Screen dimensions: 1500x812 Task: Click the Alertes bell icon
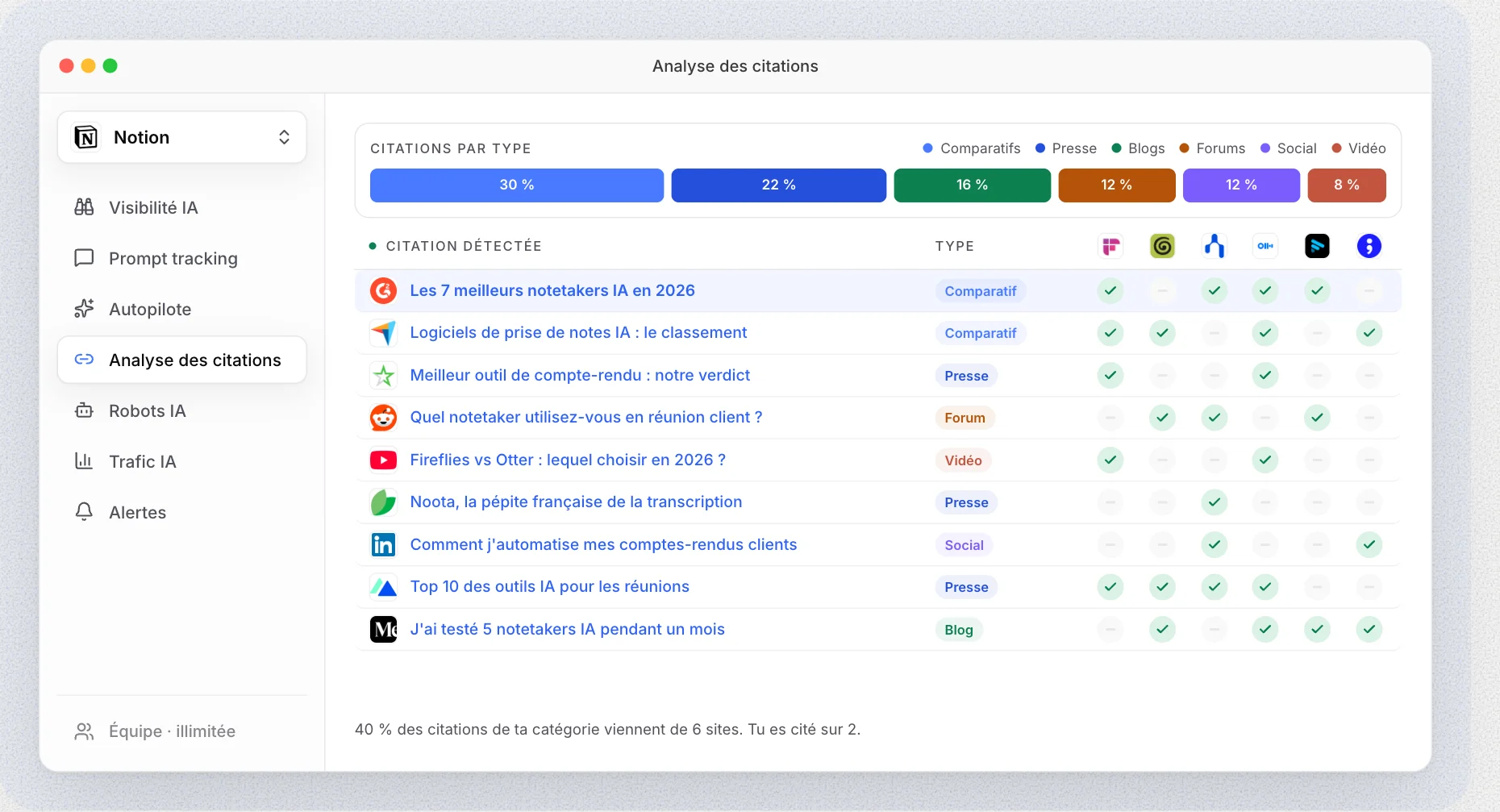pyautogui.click(x=84, y=512)
